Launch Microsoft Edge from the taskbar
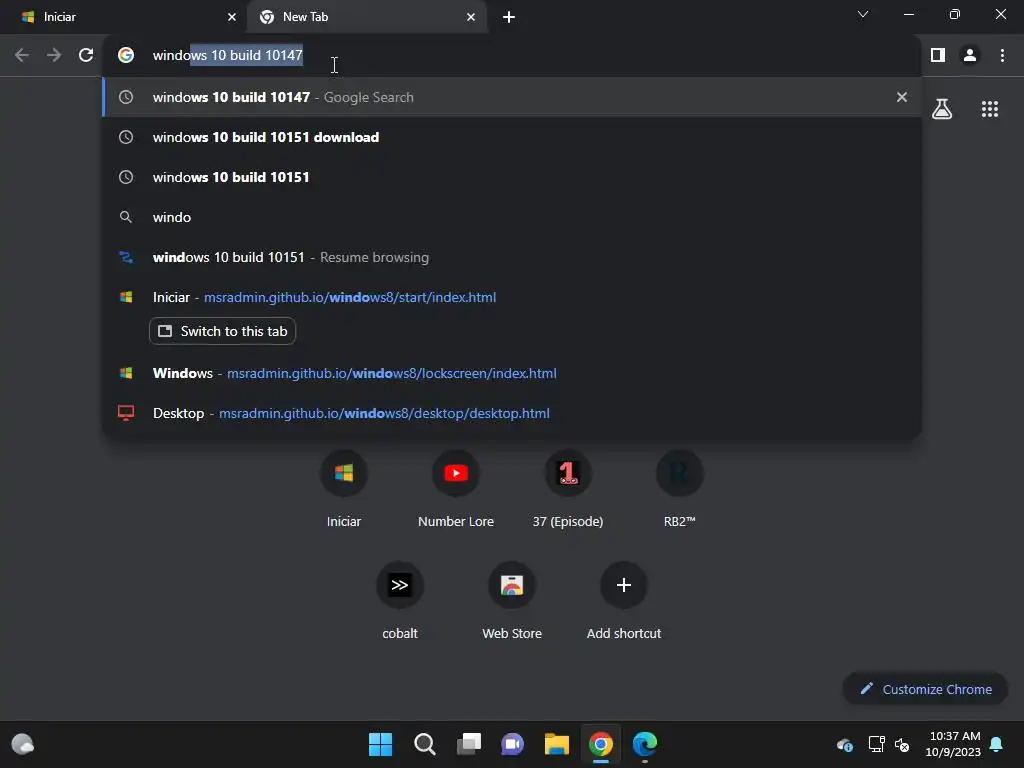 pos(645,744)
